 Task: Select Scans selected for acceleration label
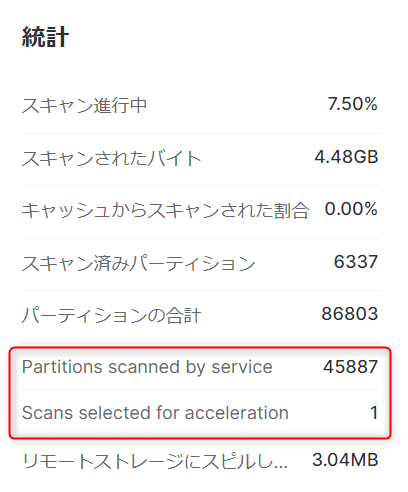(x=155, y=413)
